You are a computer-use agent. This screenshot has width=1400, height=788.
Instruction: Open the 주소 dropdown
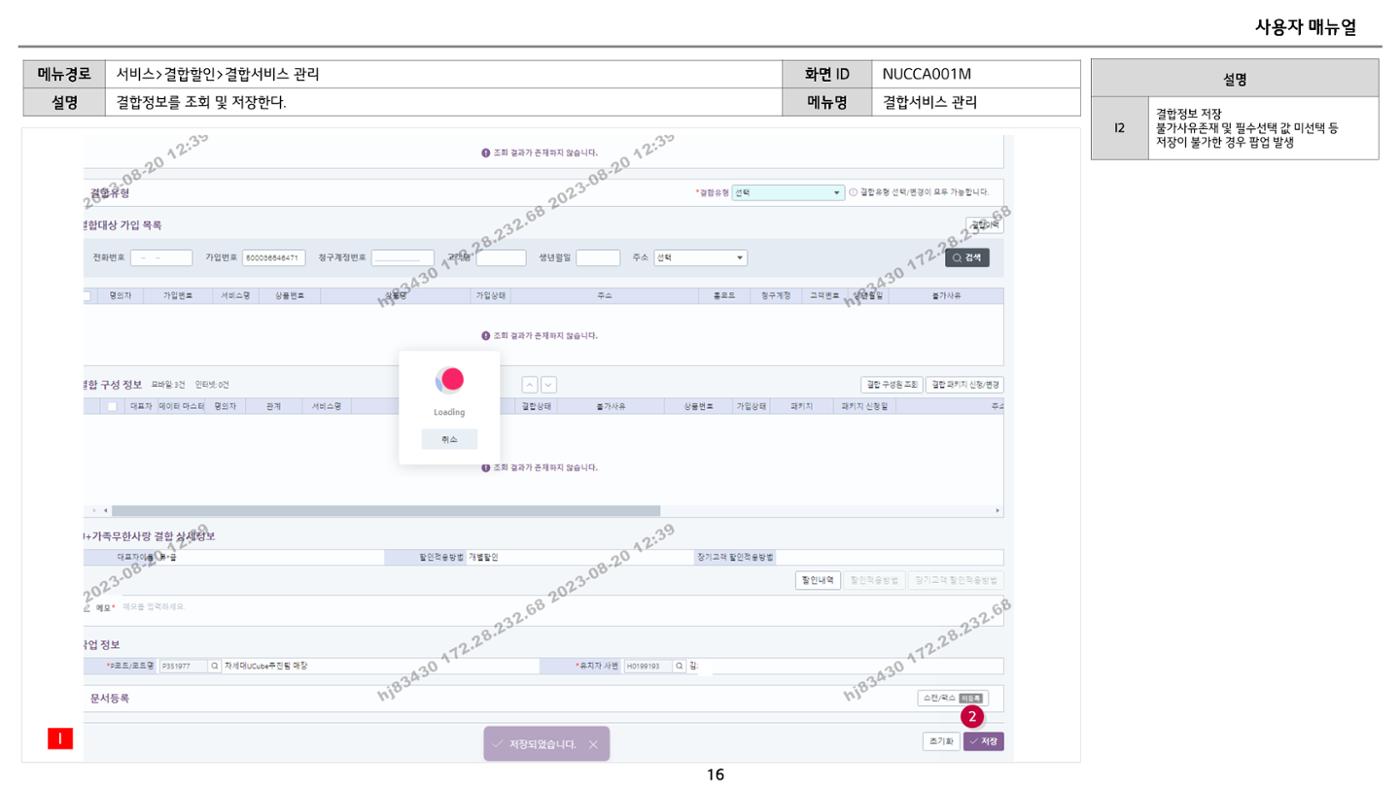700,258
